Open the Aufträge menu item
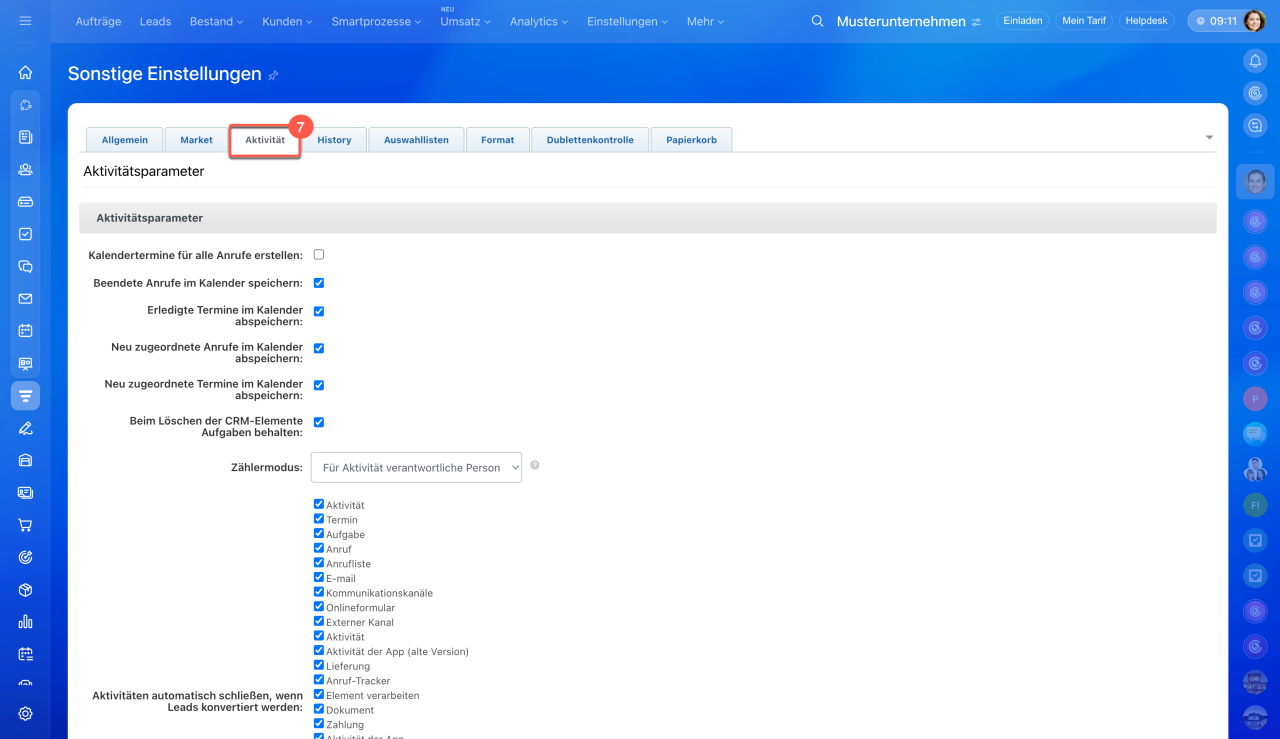Viewport: 1280px width, 739px height. 99,21
